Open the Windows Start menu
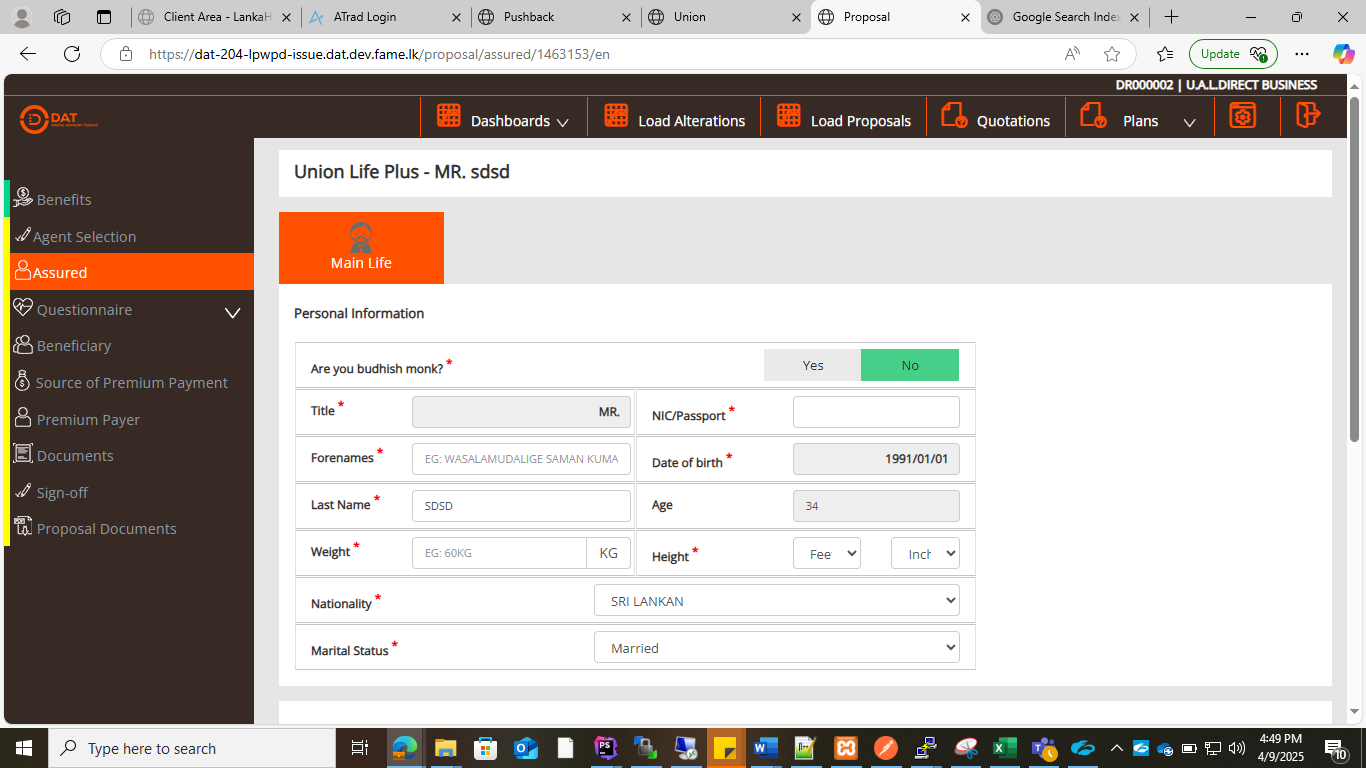 tap(23, 748)
